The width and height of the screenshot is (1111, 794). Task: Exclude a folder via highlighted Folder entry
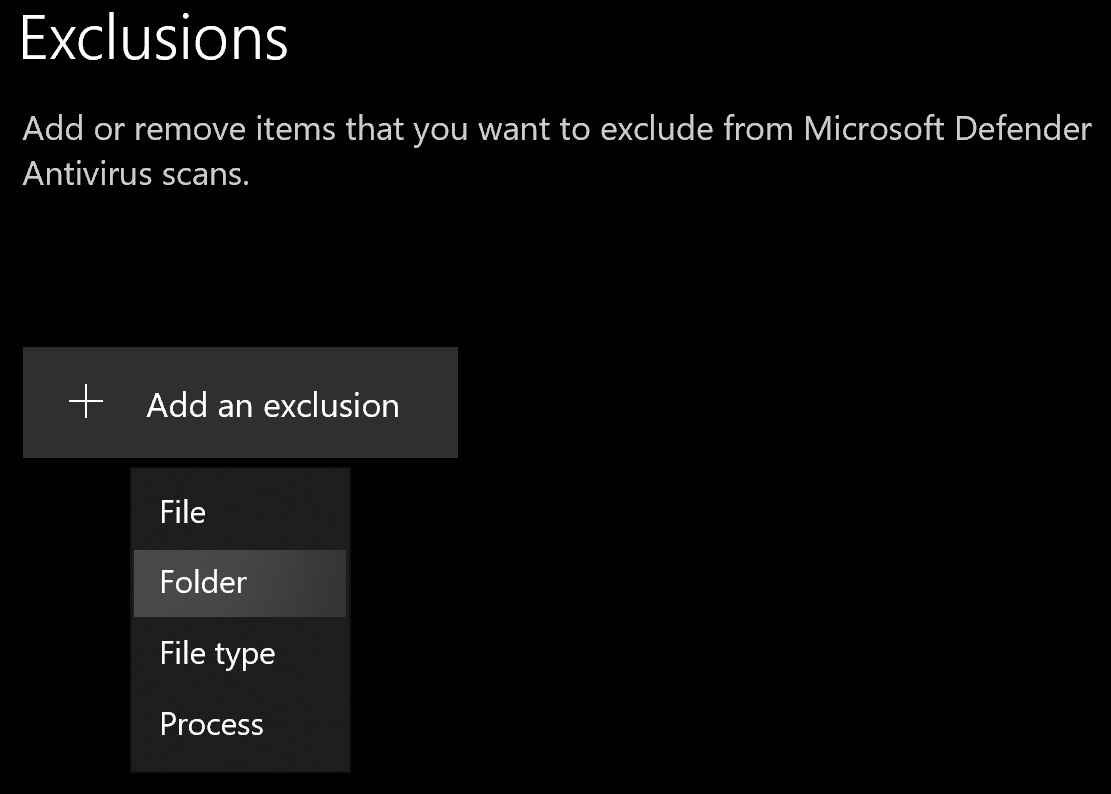tap(240, 582)
